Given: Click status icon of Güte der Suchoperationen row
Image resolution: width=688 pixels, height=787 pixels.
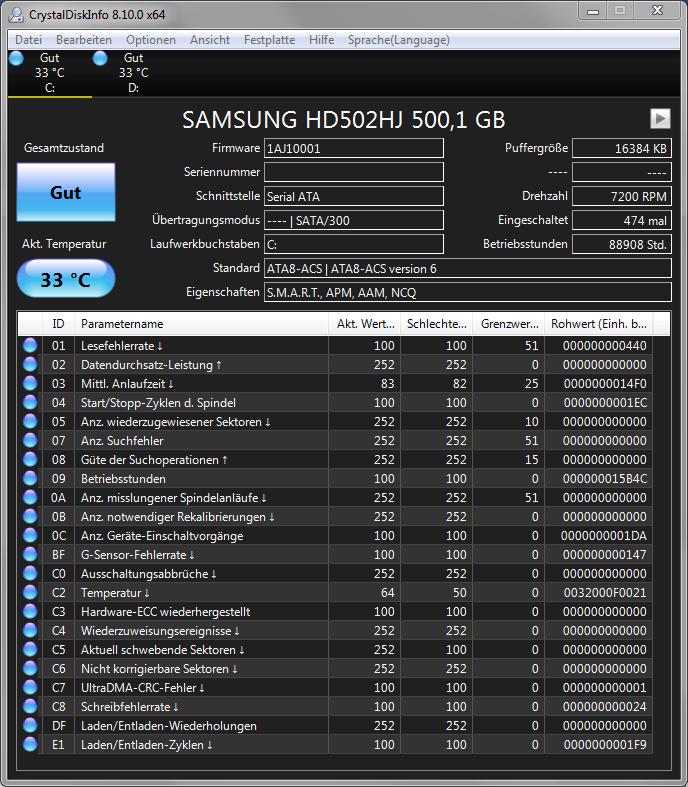Looking at the screenshot, I should 30,459.
